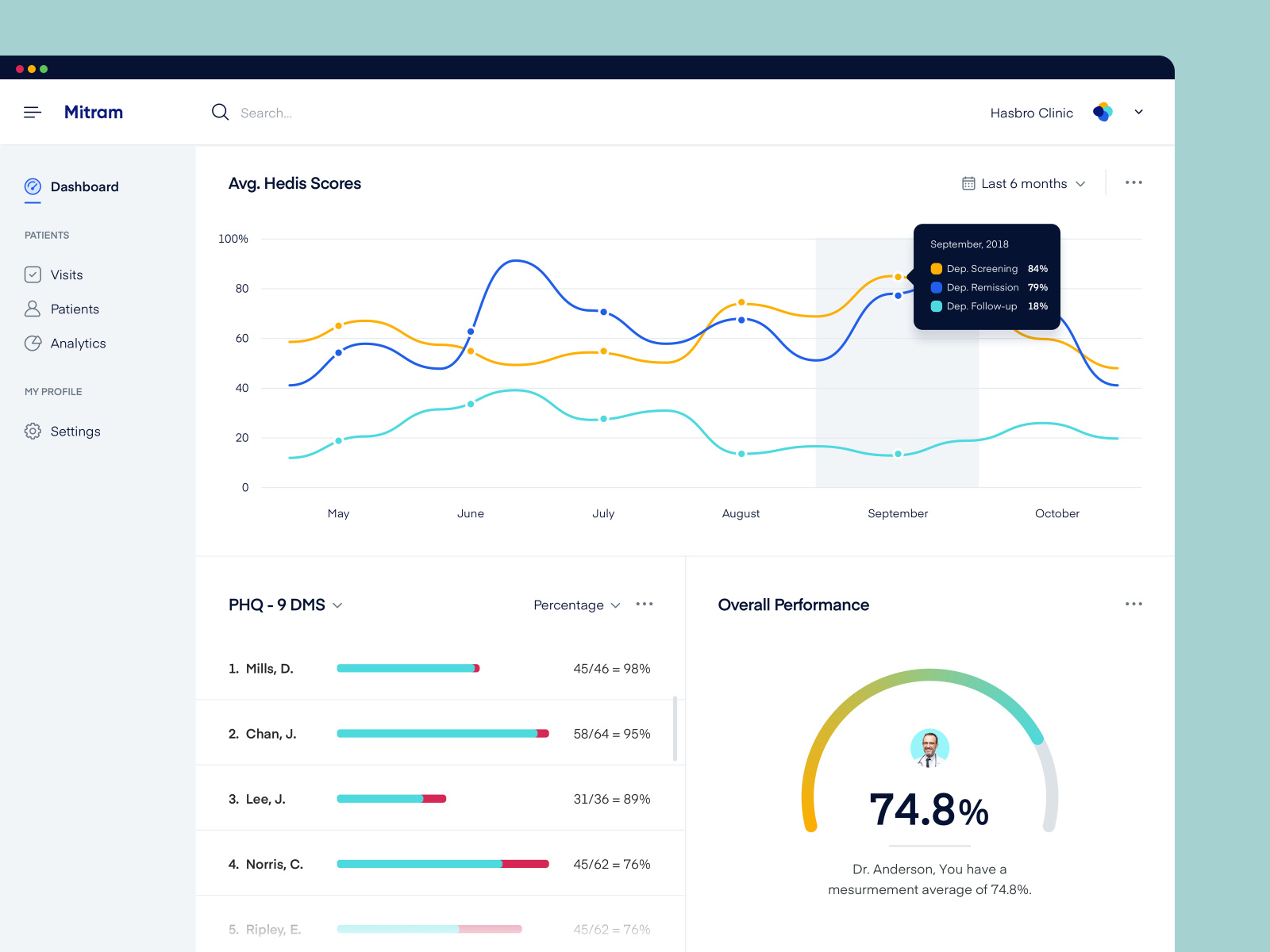This screenshot has width=1270, height=952.
Task: Toggle the Dep. Follow-up legend dot
Action: click(936, 306)
